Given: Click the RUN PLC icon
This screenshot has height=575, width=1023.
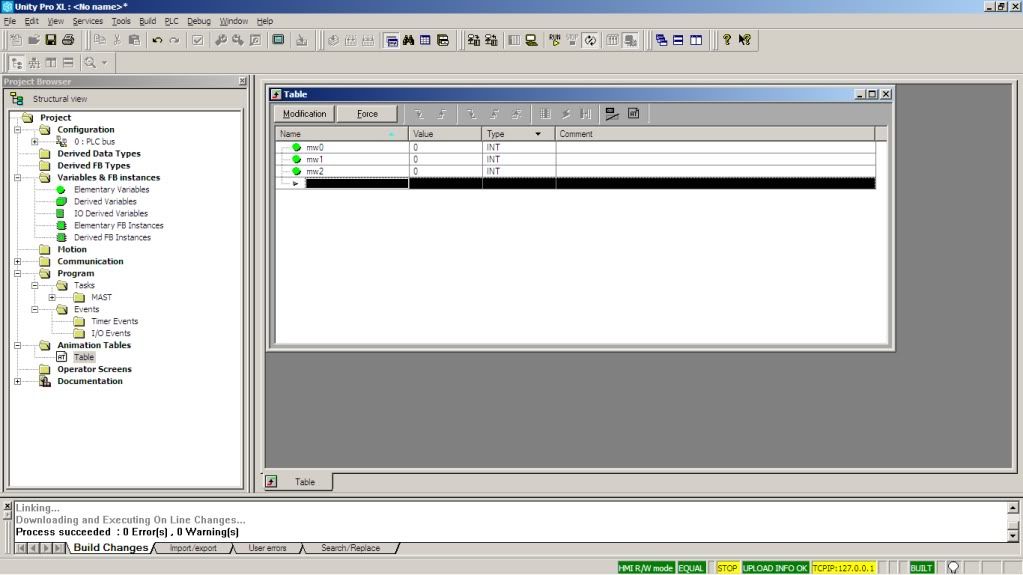Looking at the screenshot, I should (x=555, y=40).
